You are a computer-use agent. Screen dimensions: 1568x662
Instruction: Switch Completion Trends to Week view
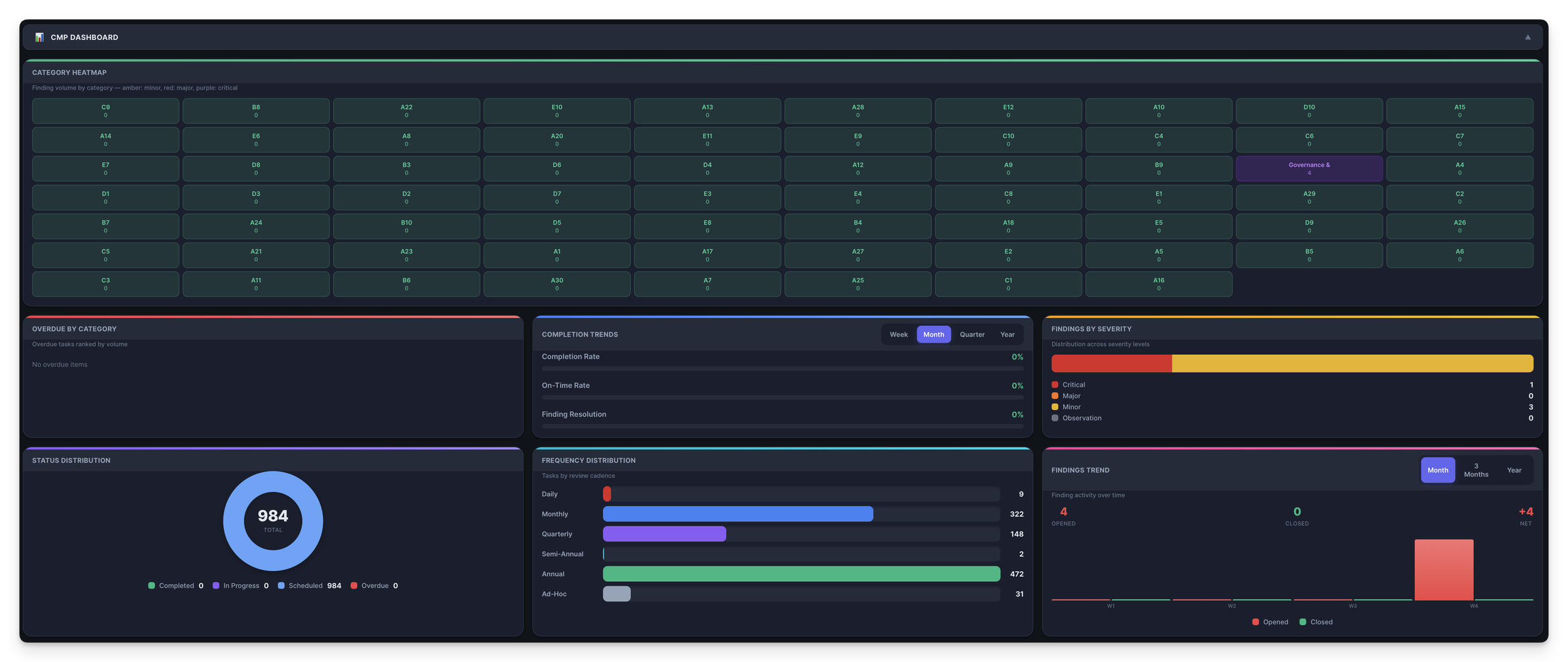click(899, 334)
